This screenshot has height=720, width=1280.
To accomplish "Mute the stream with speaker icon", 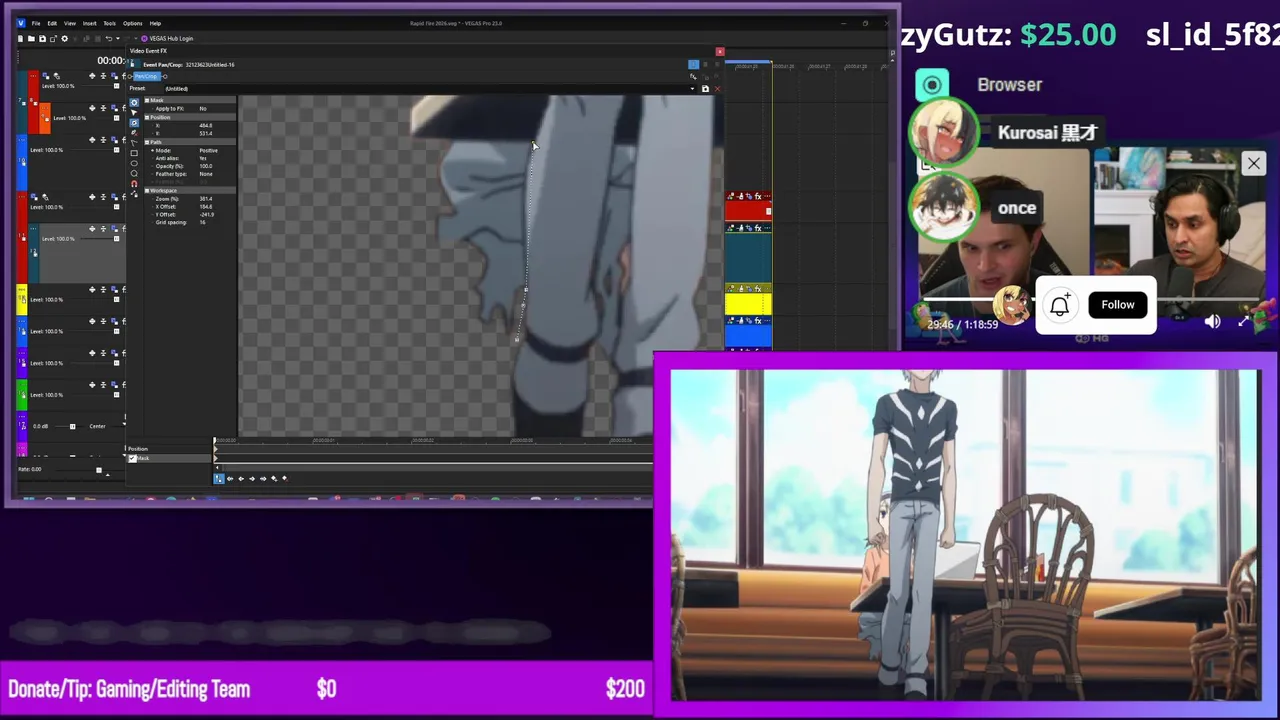I will click(1212, 322).
